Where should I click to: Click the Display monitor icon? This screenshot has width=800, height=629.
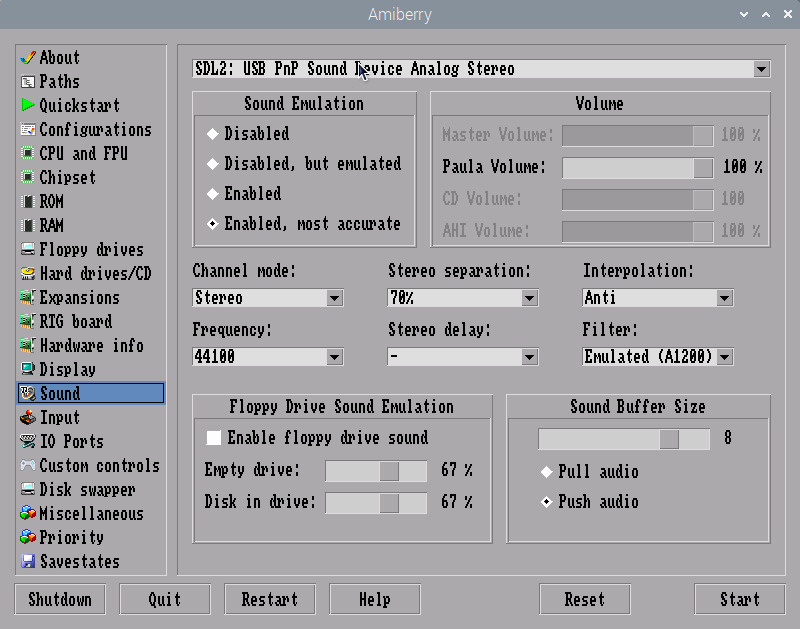pos(28,369)
